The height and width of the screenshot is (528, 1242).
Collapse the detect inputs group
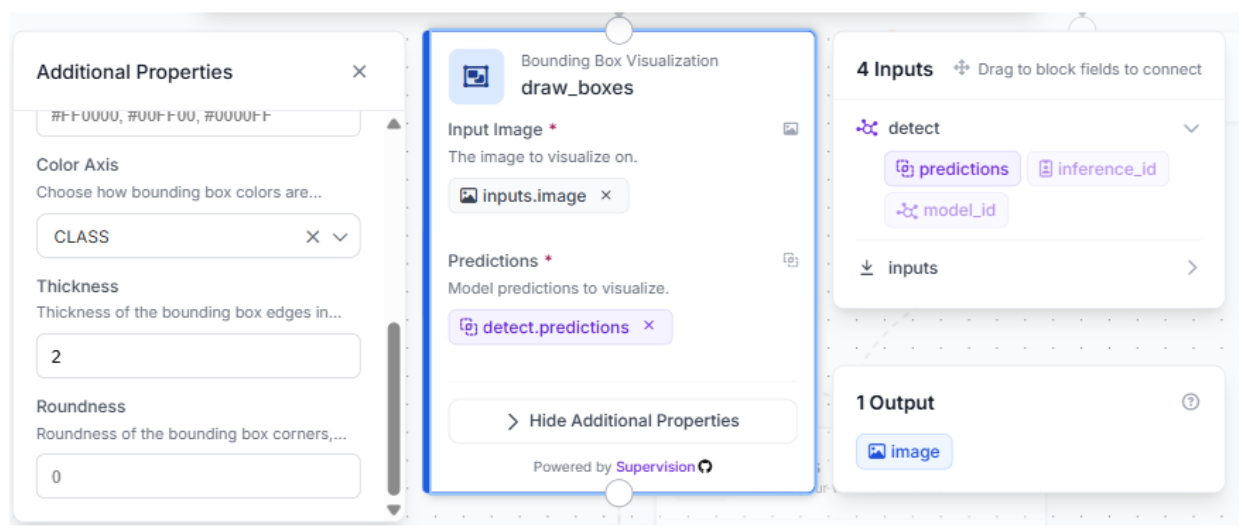1191,128
